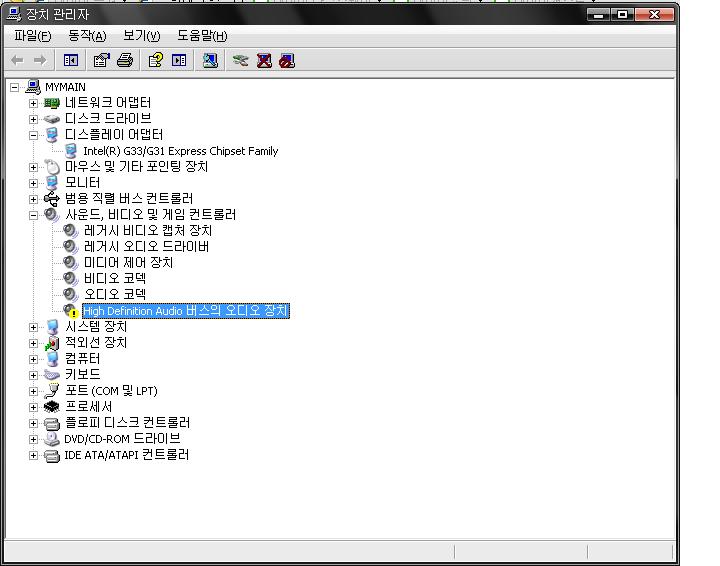Click the red X Uninstall device icon

click(x=264, y=60)
